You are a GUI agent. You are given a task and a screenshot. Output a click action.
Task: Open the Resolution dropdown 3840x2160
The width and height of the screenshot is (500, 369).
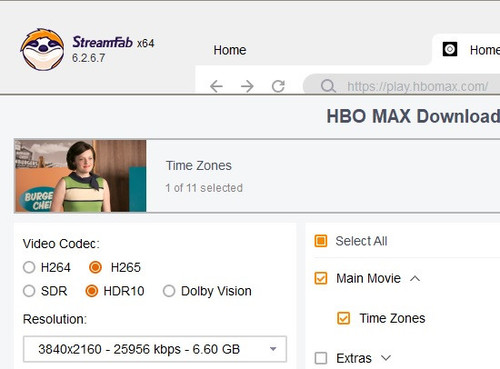click(155, 349)
